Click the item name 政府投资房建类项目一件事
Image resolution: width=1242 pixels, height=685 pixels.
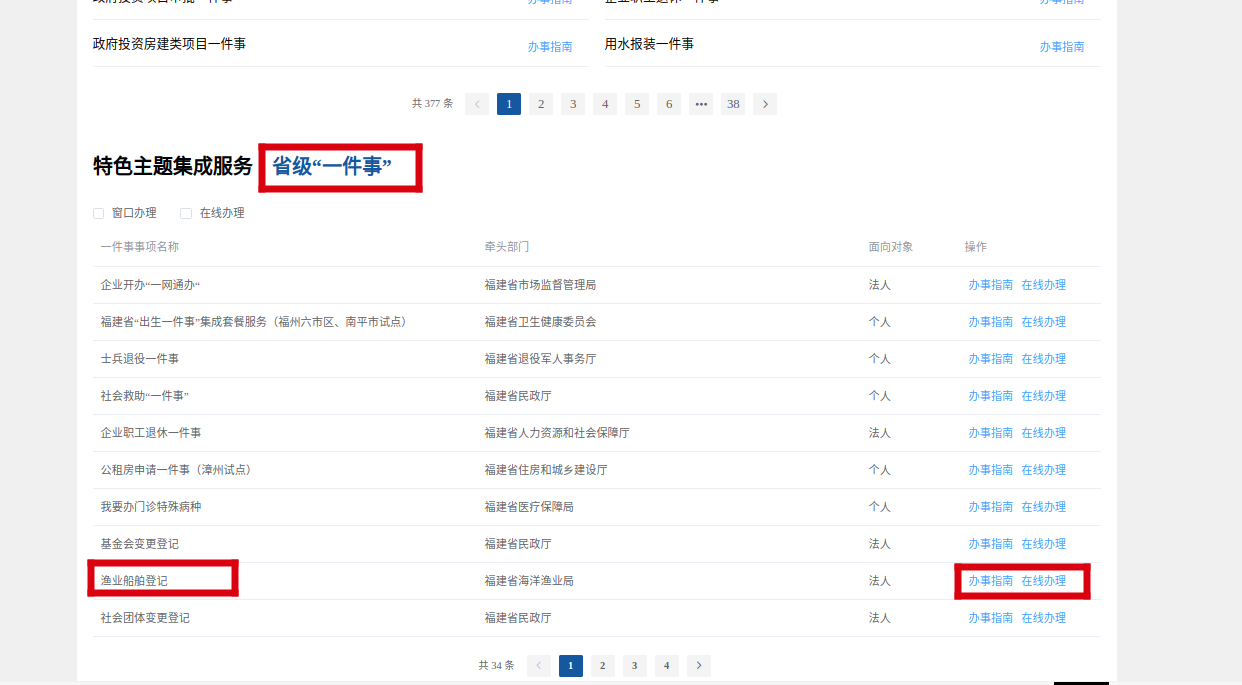(x=169, y=44)
